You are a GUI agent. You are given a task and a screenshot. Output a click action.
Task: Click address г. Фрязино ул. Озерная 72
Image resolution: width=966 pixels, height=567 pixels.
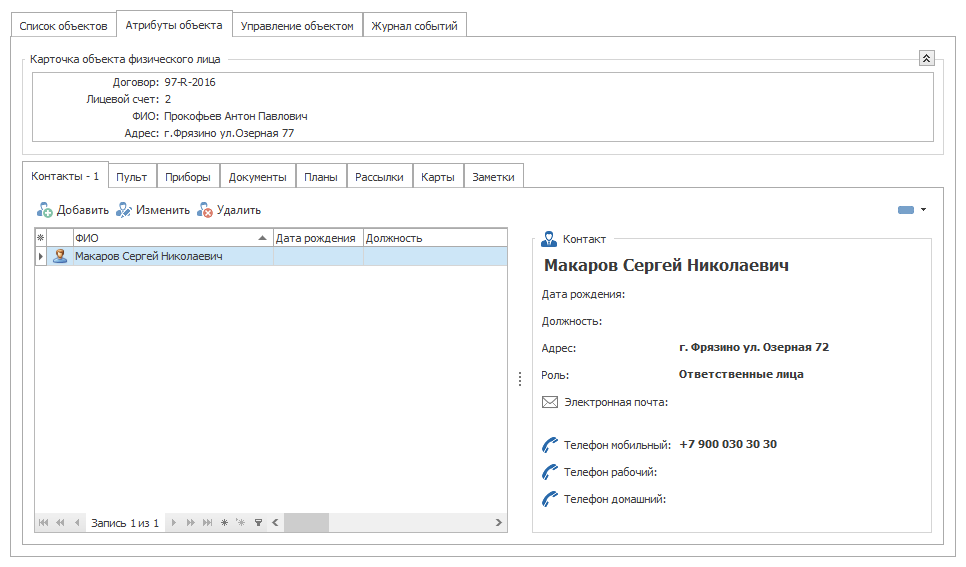(754, 347)
